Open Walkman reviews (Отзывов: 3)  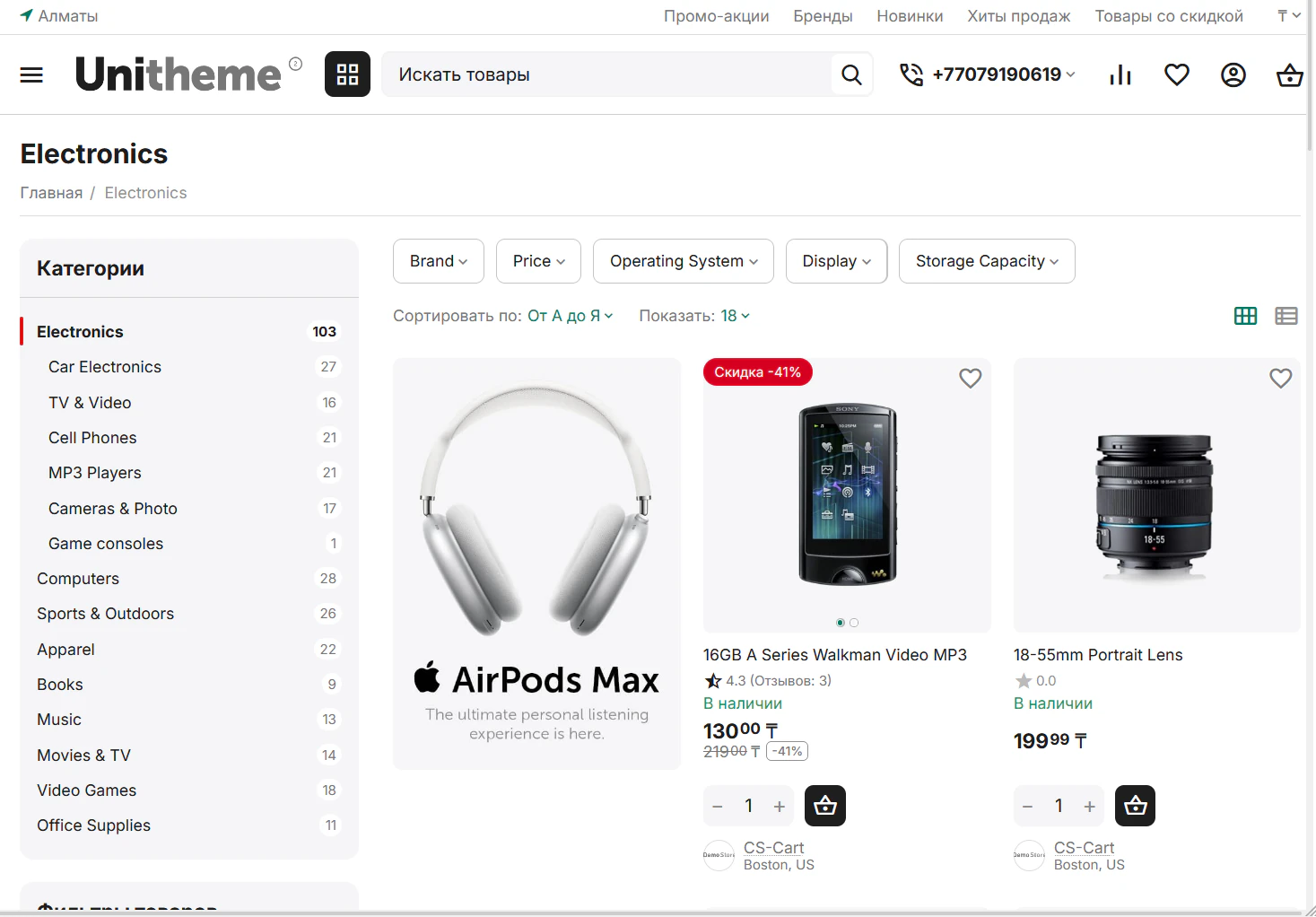click(x=790, y=681)
